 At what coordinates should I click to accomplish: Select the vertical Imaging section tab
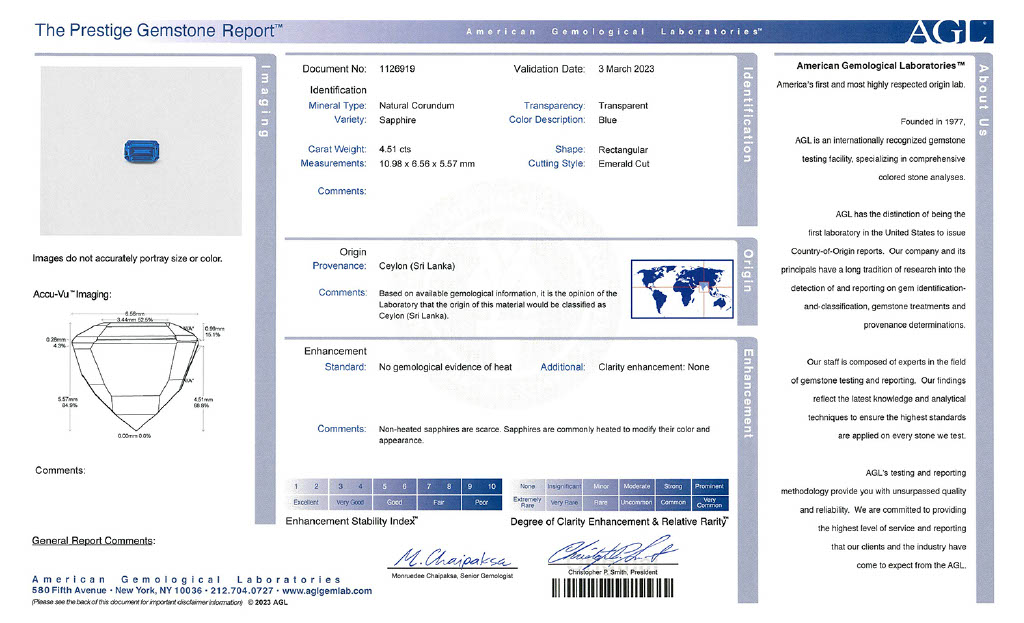265,100
